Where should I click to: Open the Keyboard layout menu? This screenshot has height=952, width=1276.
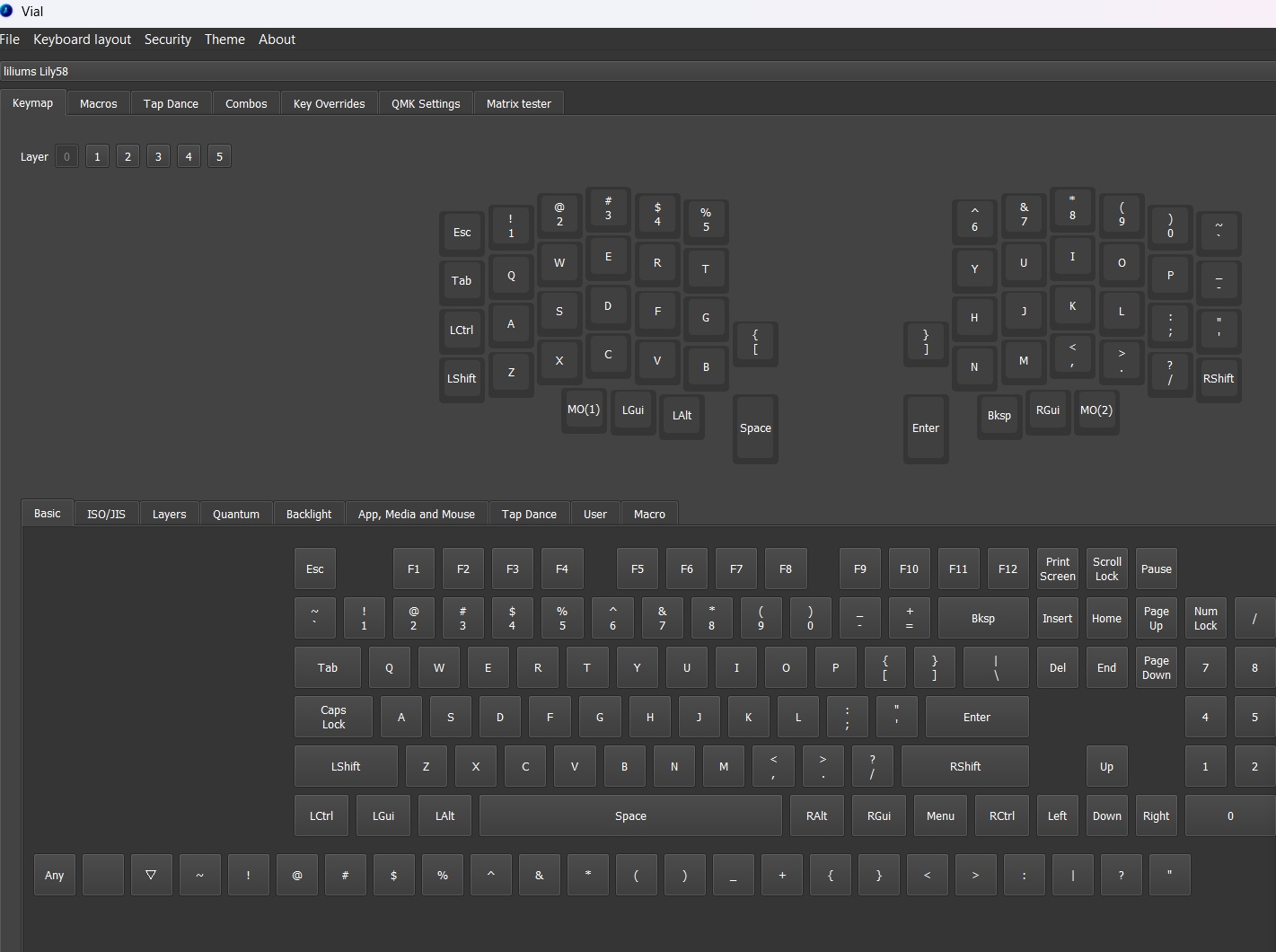(x=82, y=40)
